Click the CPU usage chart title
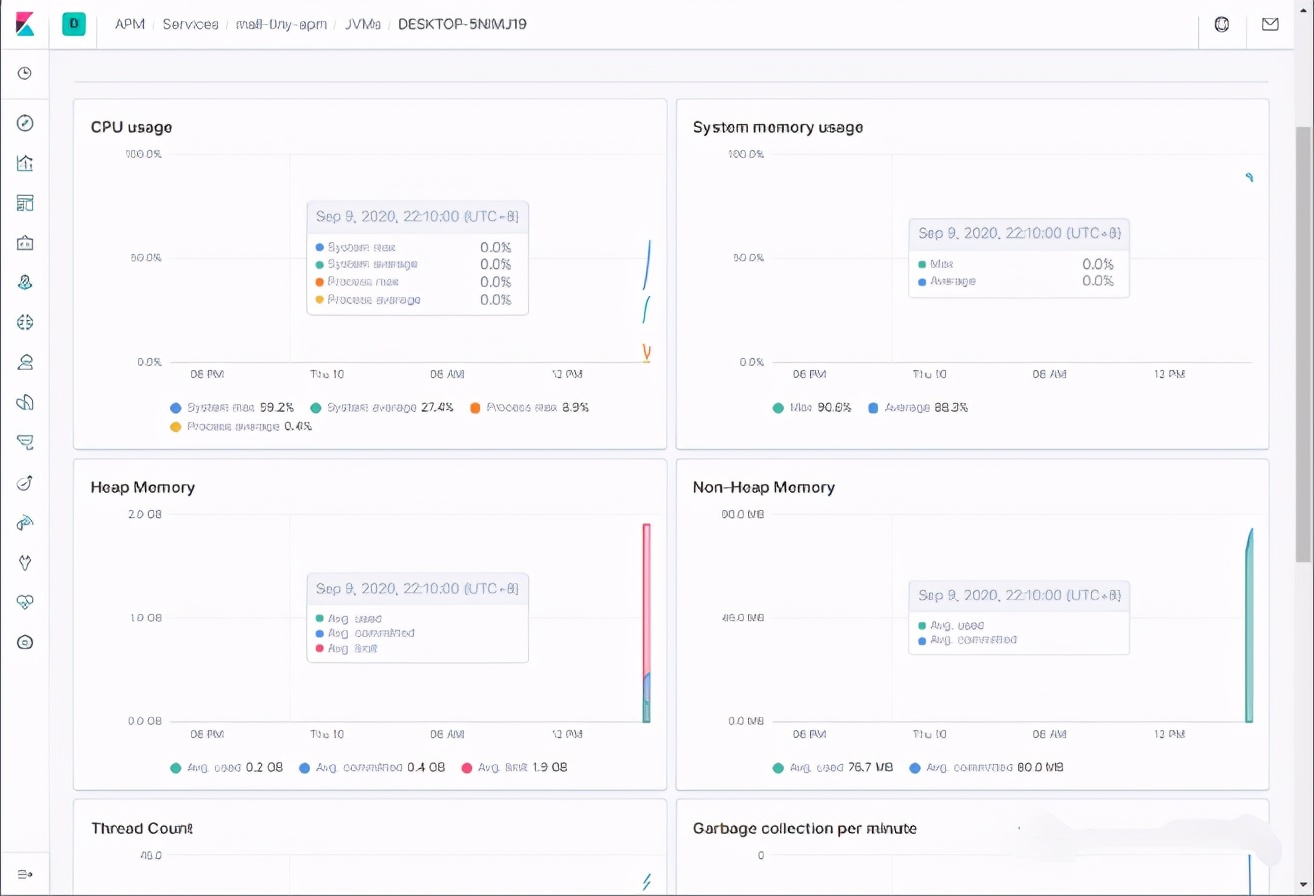 (131, 127)
